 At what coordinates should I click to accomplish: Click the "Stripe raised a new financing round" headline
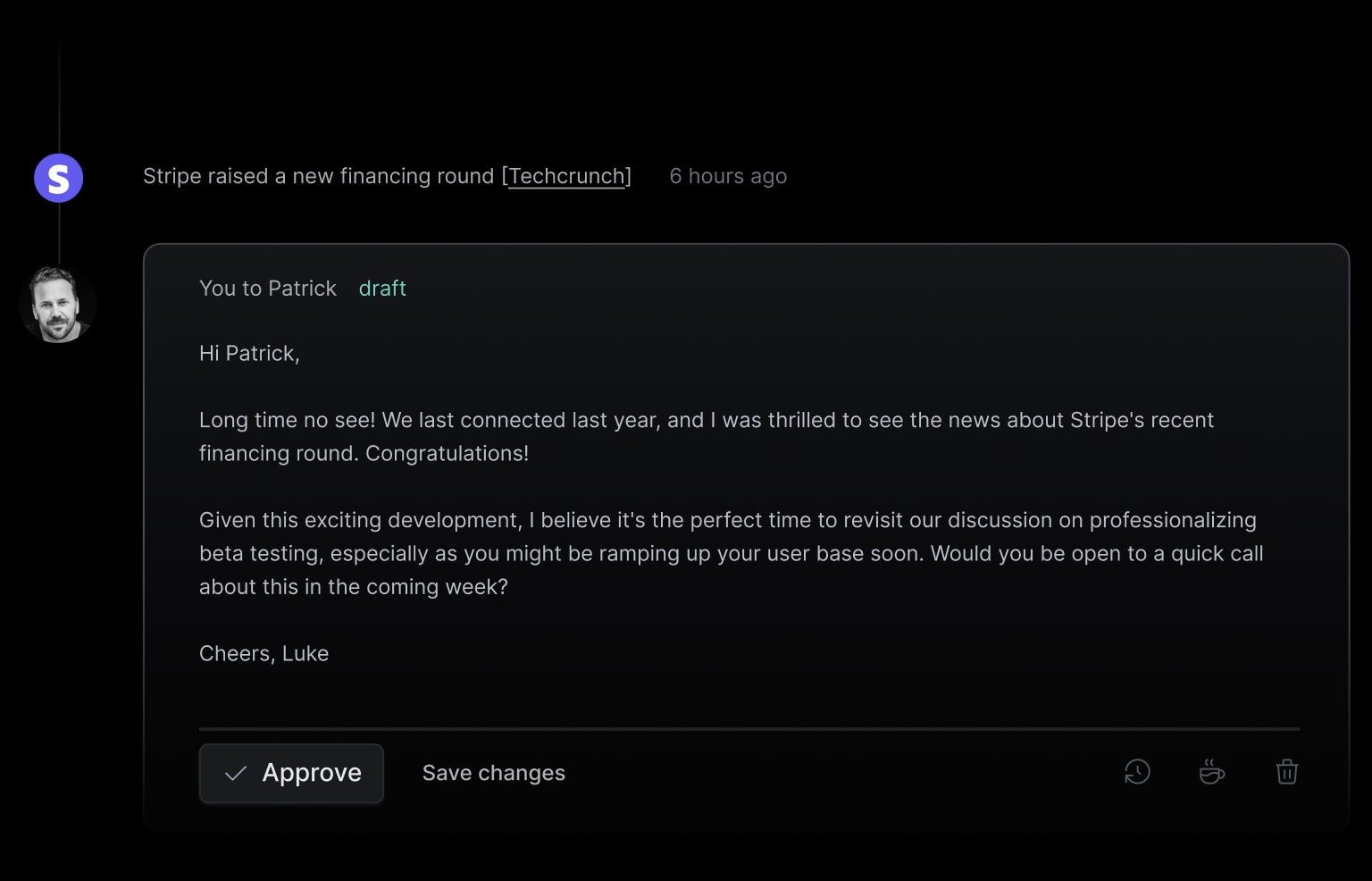[318, 176]
